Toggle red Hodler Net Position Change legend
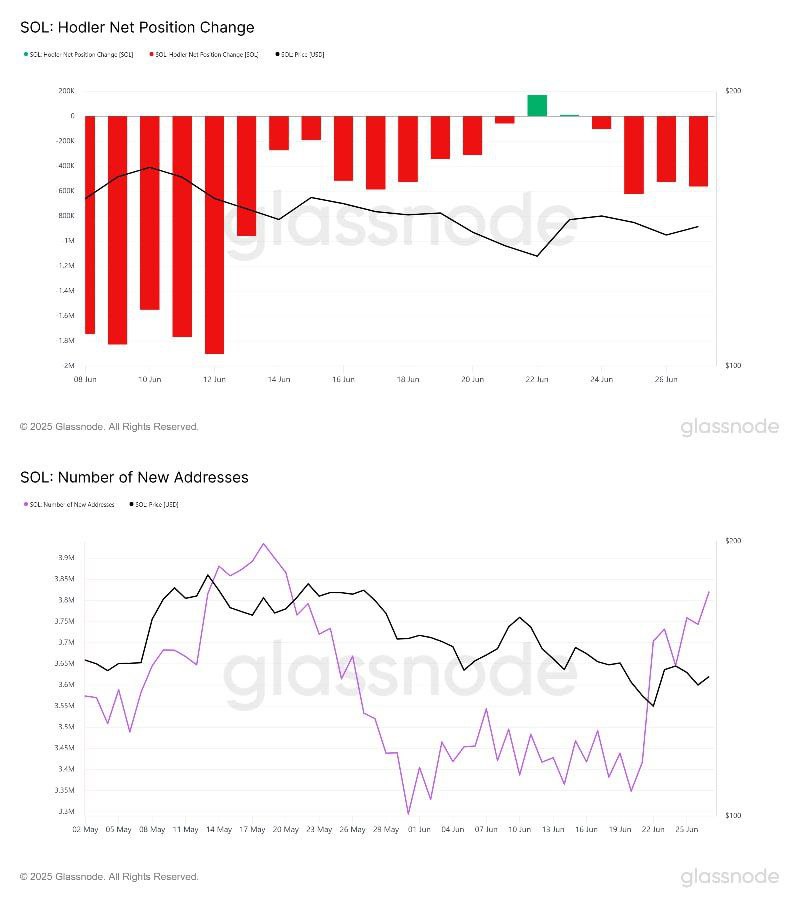The width and height of the screenshot is (800, 900). tap(204, 55)
